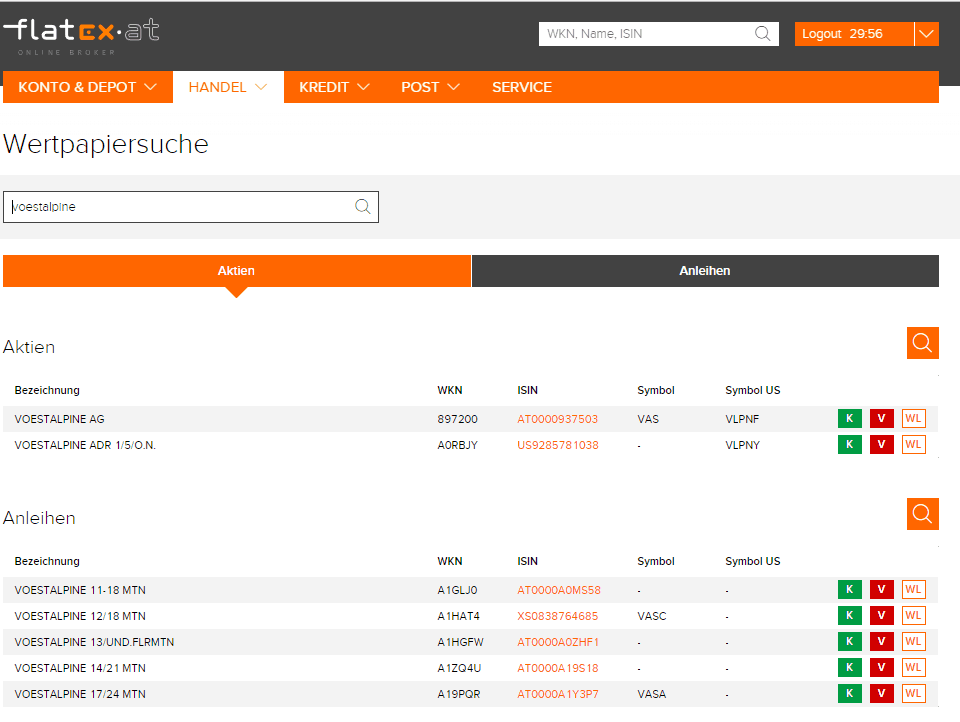Add VOESTALPINE ADR 1/5/O.N. to watchlist via WL
Image resolution: width=960 pixels, height=722 pixels.
click(913, 445)
